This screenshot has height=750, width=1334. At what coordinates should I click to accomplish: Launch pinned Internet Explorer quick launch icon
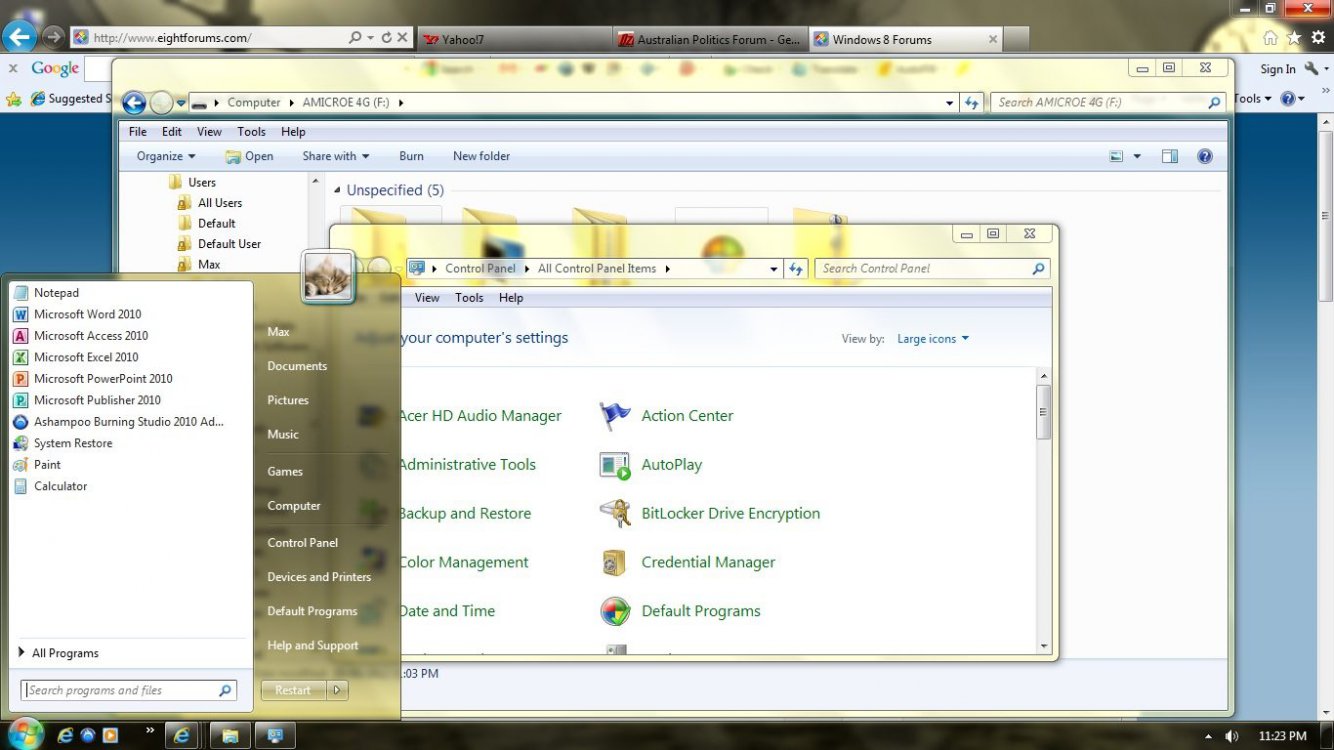[x=66, y=735]
